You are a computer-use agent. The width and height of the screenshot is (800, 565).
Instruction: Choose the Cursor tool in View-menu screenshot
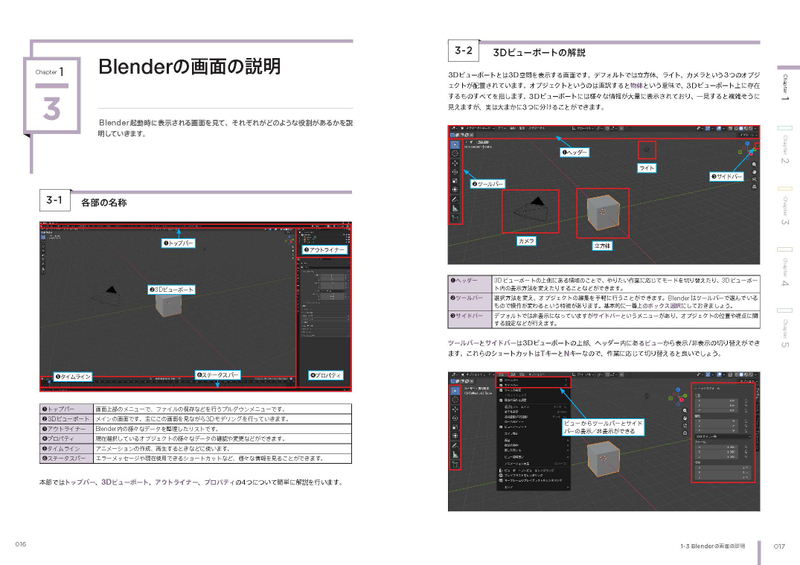(x=455, y=400)
